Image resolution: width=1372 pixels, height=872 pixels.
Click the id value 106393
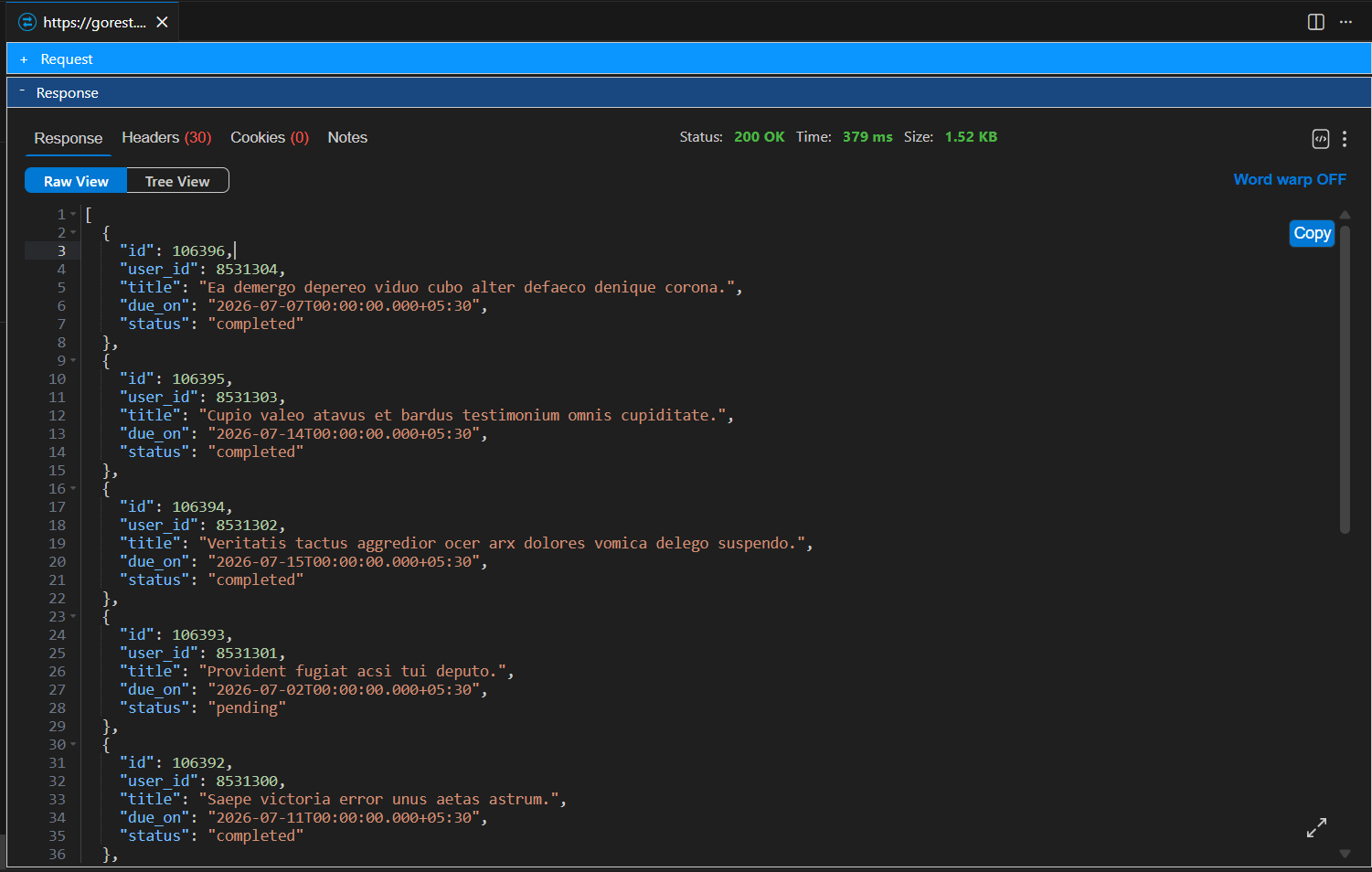tap(198, 634)
